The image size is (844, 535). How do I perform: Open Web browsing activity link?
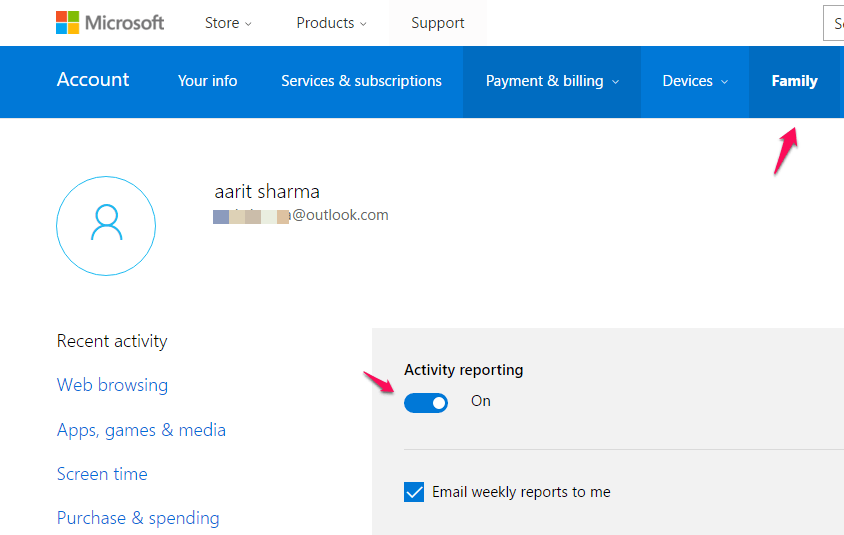[112, 385]
